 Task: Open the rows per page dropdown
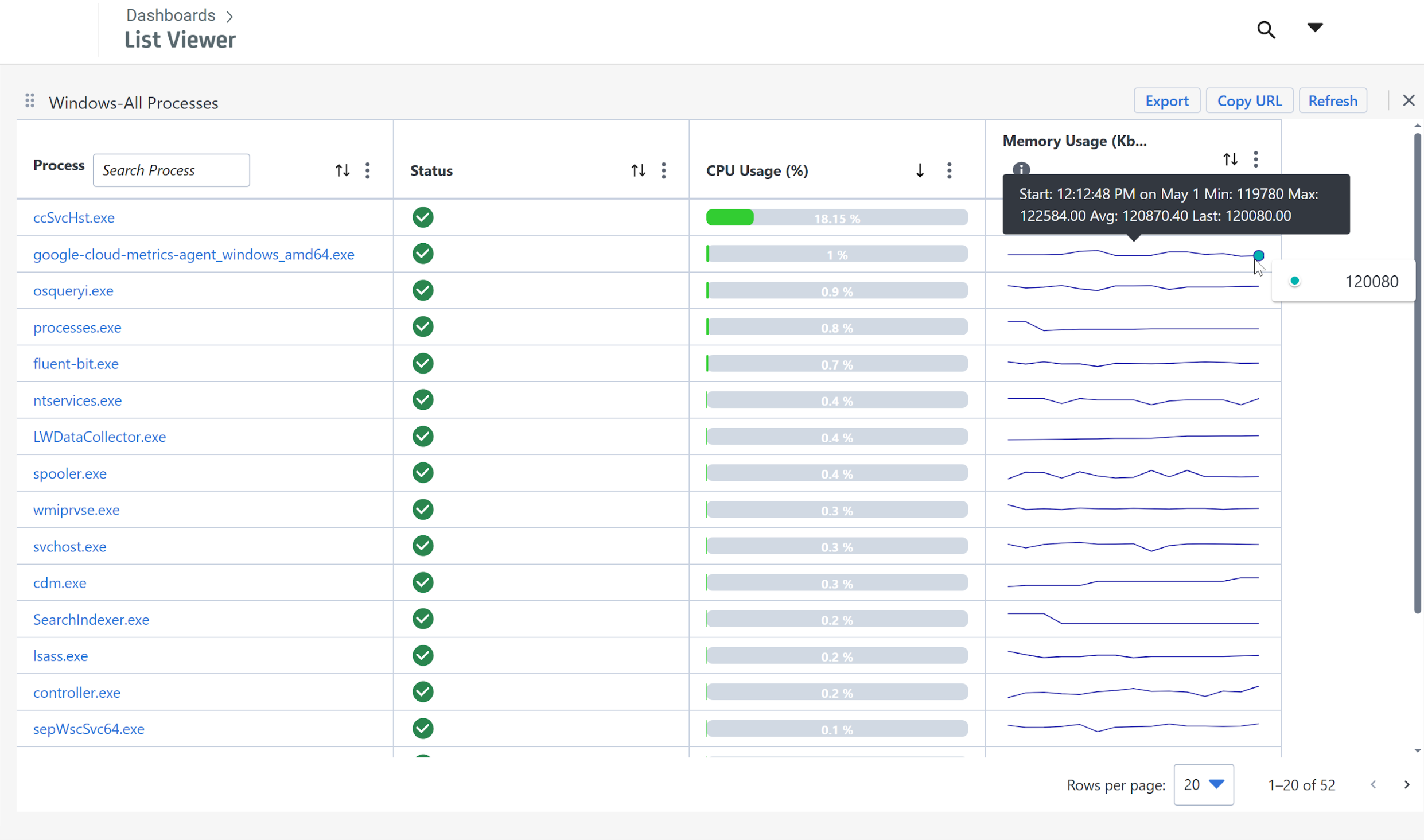coord(1203,784)
